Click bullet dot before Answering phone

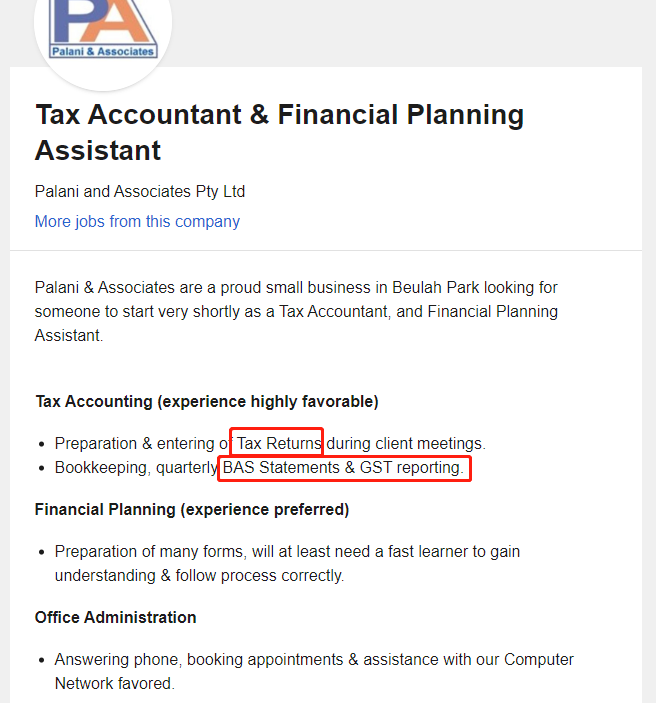42,660
